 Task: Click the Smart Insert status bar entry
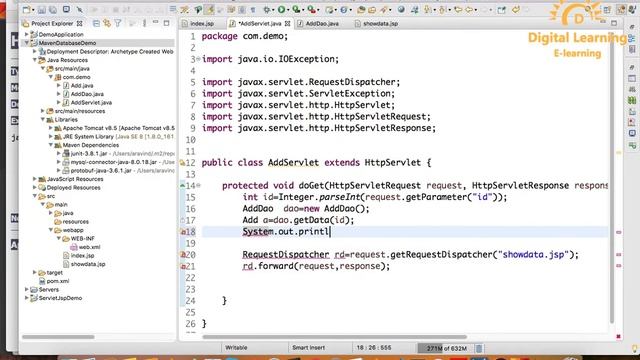(x=308, y=348)
